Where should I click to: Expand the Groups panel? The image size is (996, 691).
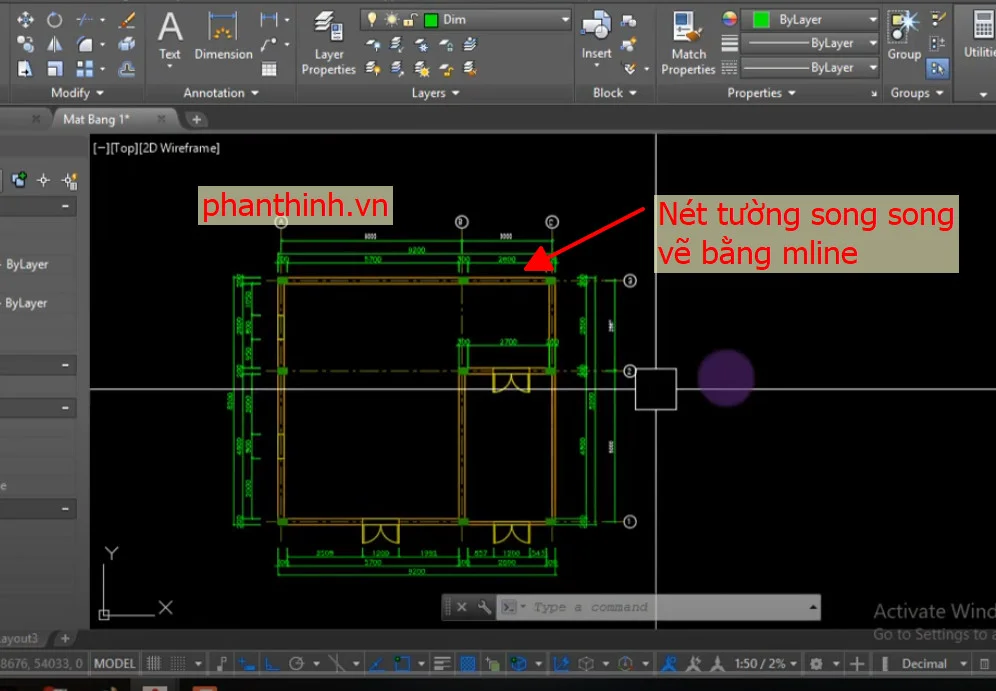(917, 93)
